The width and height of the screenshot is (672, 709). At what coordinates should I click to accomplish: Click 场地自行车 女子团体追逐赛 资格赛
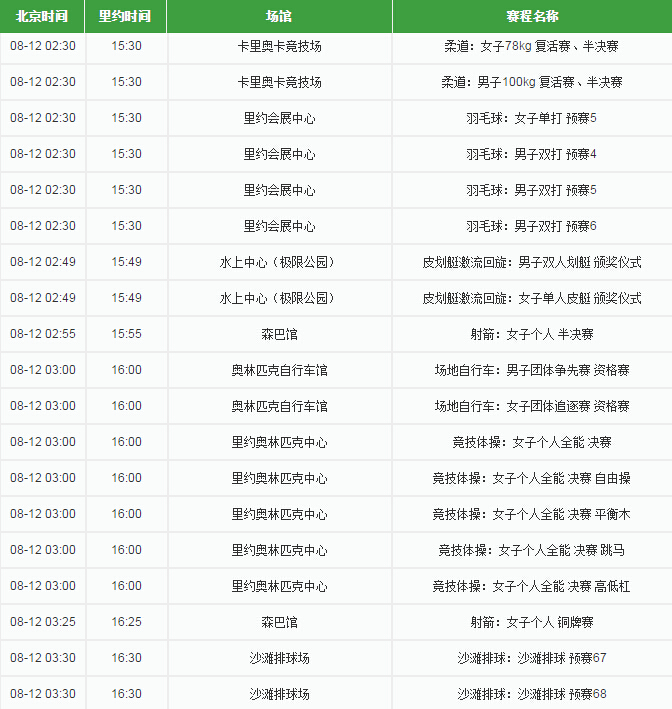(531, 406)
